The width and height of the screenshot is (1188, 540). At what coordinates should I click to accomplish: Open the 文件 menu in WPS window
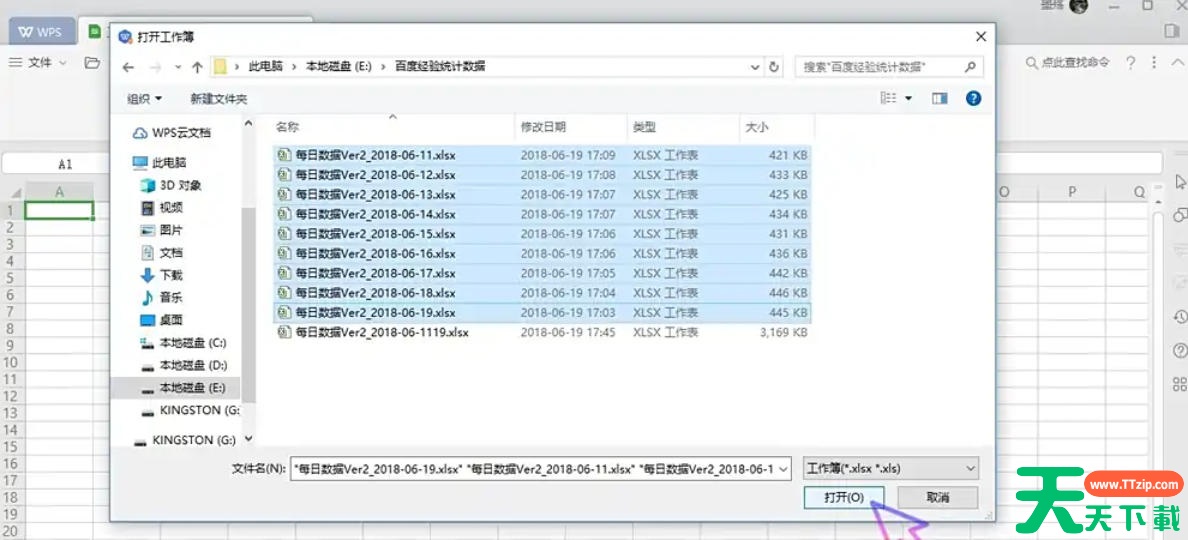tap(39, 63)
